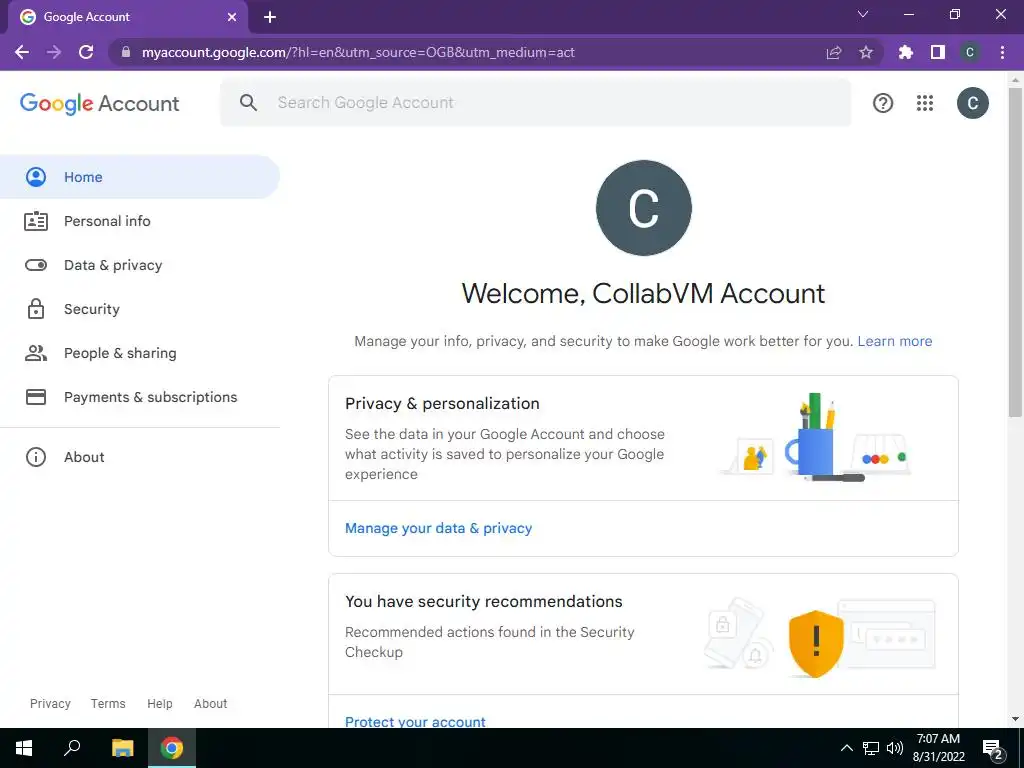Open the Extensions puzzle icon
The image size is (1024, 768).
click(906, 52)
